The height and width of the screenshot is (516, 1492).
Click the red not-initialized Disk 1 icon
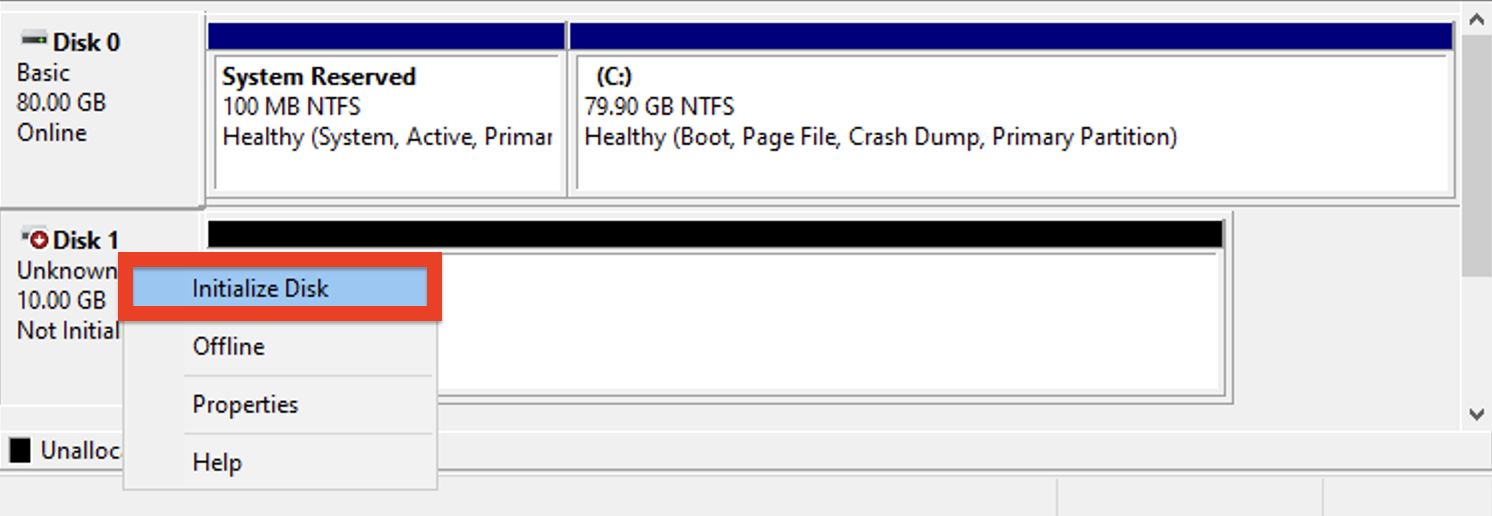37,240
